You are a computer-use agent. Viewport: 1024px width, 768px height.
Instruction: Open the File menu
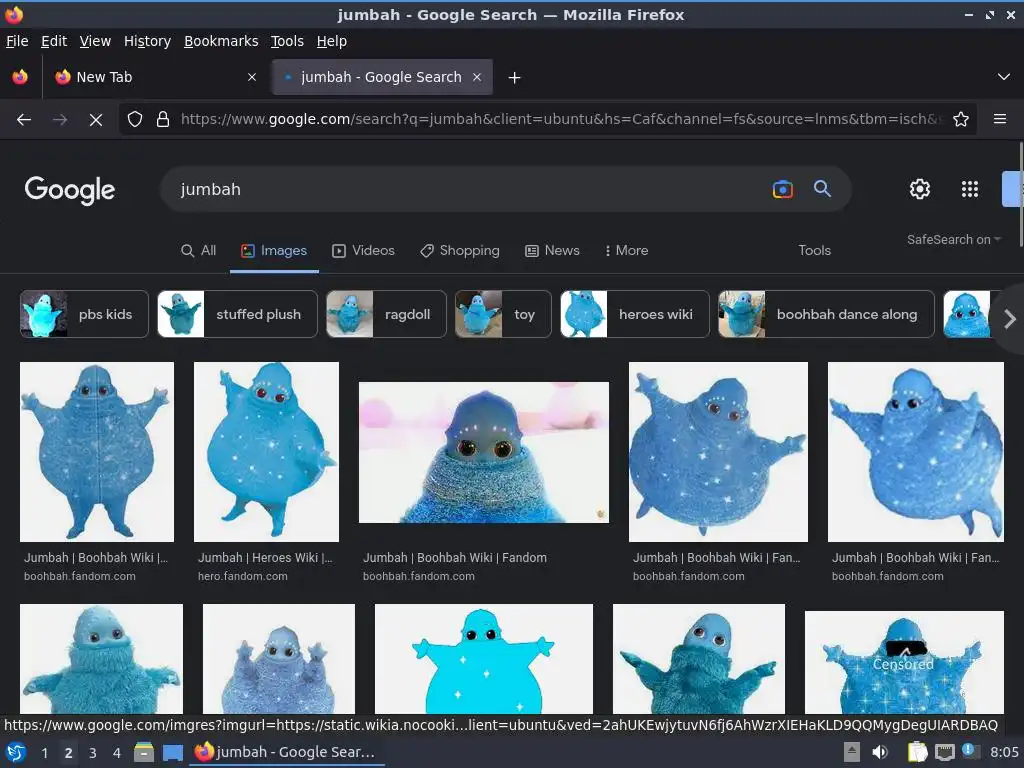click(17, 41)
